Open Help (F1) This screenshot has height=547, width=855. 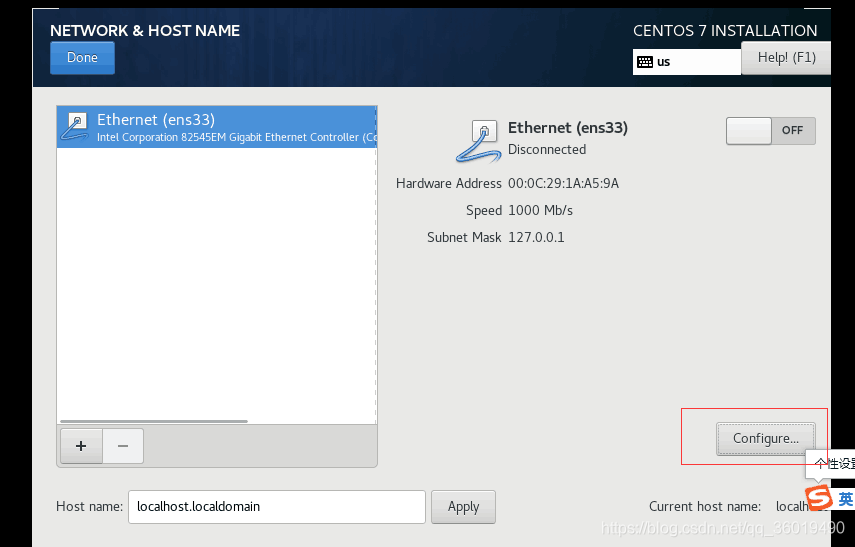[x=786, y=58]
